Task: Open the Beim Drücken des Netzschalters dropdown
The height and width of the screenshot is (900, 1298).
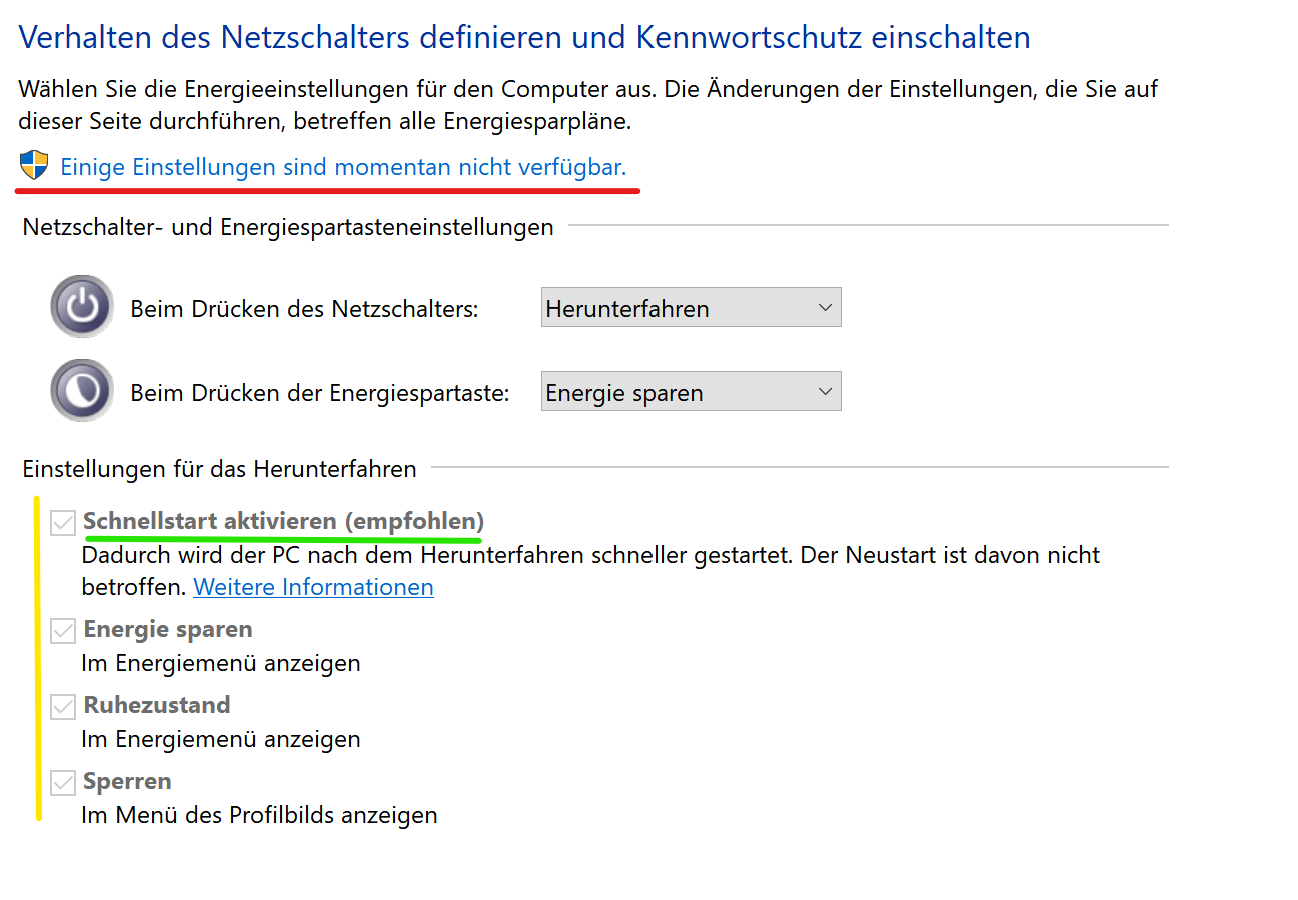Action: (x=690, y=307)
